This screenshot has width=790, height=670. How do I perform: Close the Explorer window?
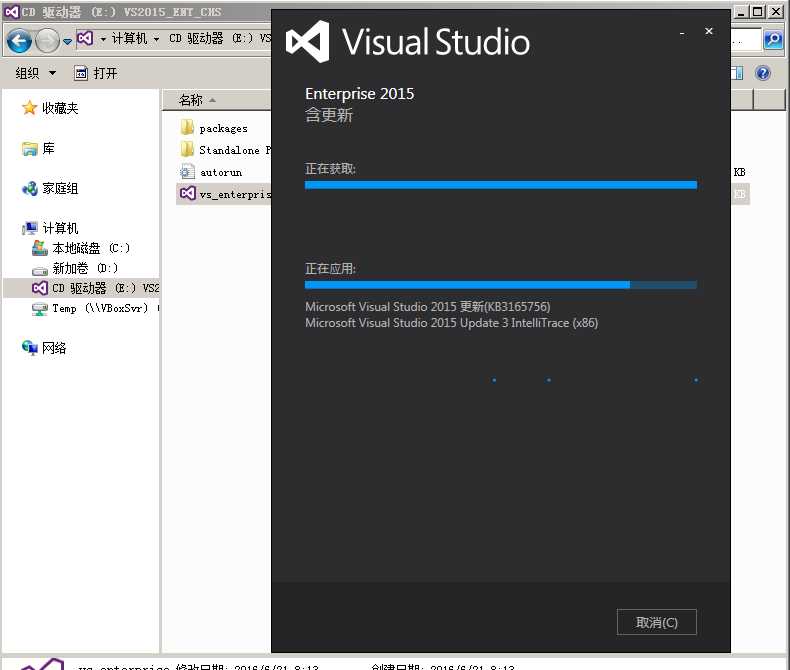775,12
